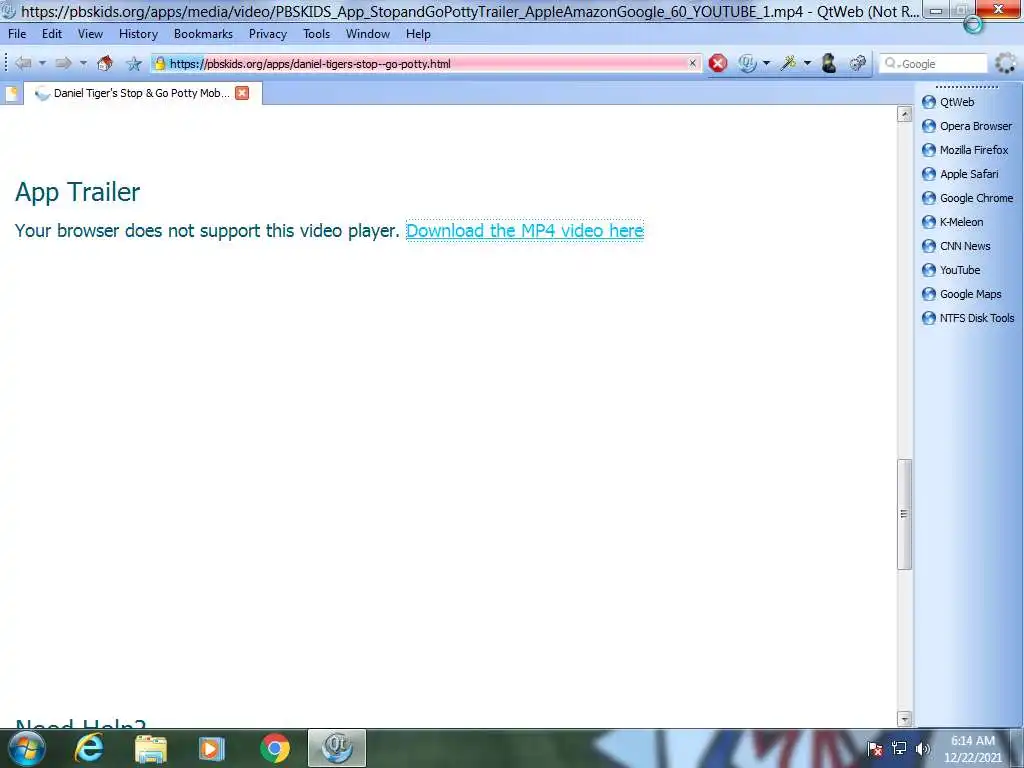Open the Bookmarks menu
The height and width of the screenshot is (768, 1024).
click(203, 34)
